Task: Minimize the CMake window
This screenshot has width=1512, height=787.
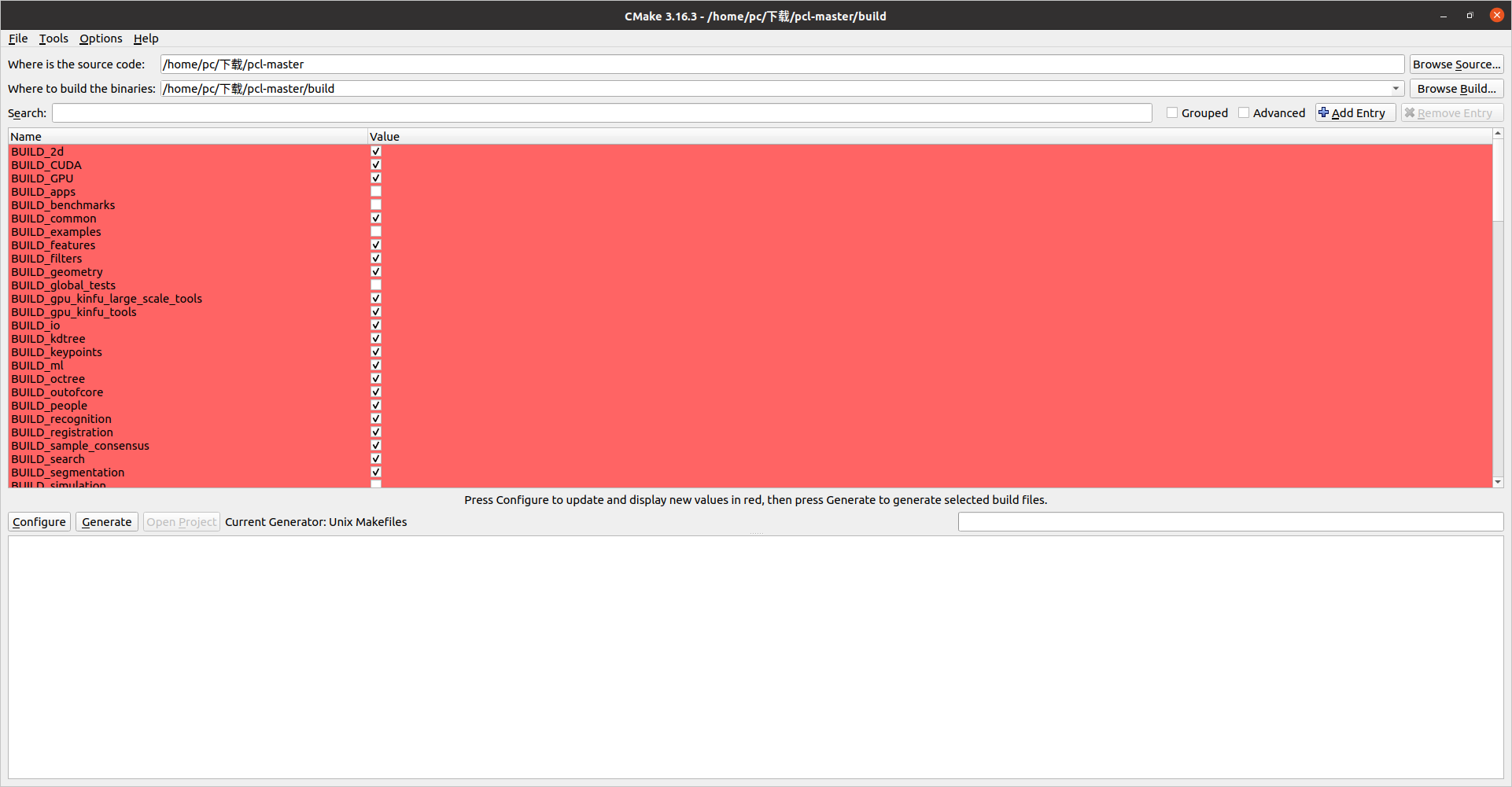Action: pos(1444,16)
